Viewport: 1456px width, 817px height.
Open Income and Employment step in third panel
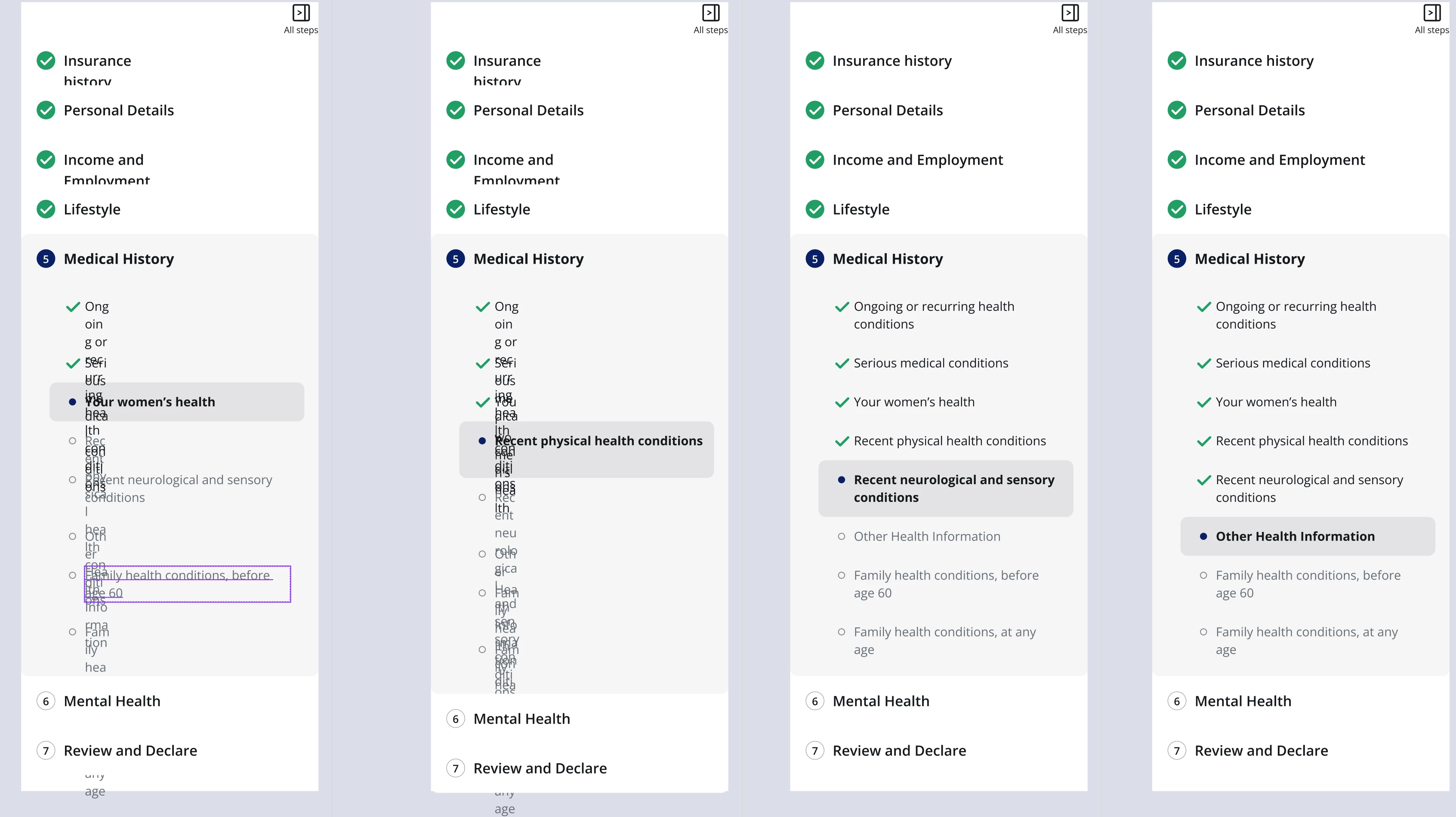click(917, 160)
